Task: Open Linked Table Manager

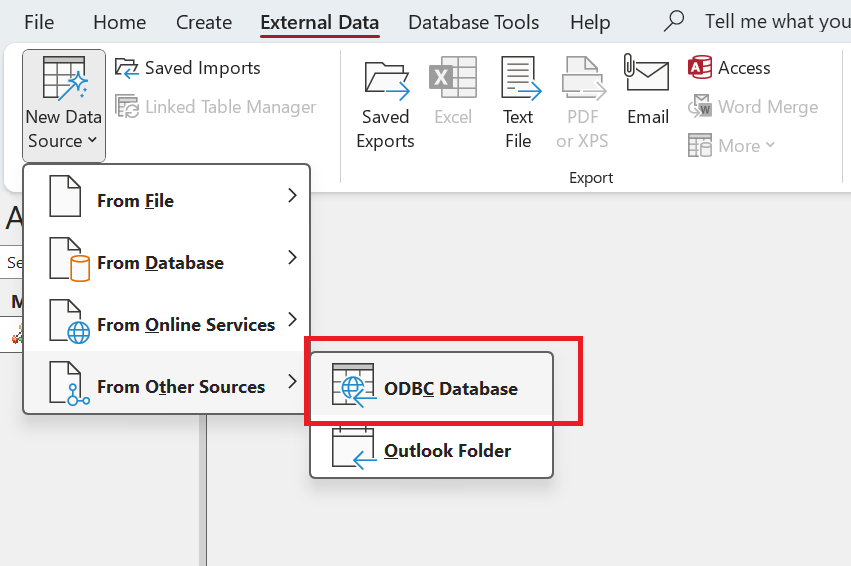Action: tap(215, 107)
